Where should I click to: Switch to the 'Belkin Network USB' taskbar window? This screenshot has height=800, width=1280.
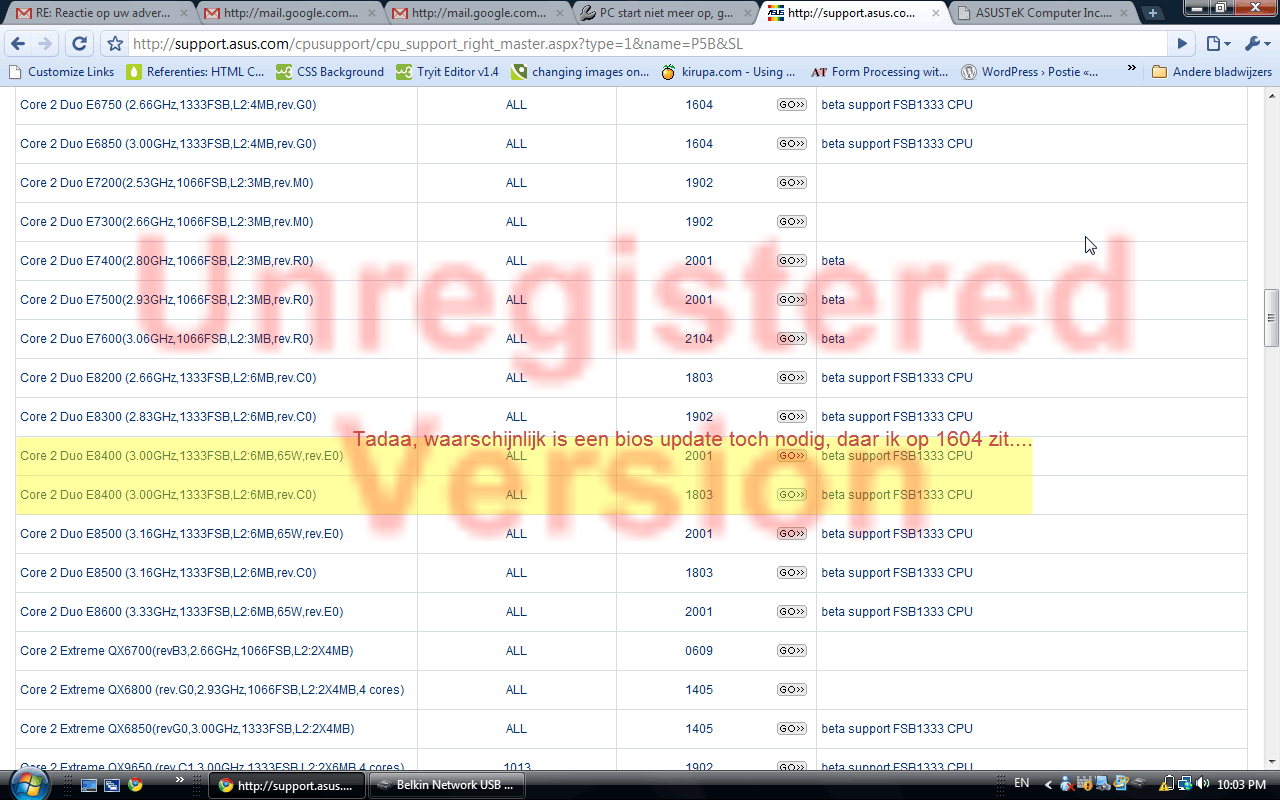(446, 785)
